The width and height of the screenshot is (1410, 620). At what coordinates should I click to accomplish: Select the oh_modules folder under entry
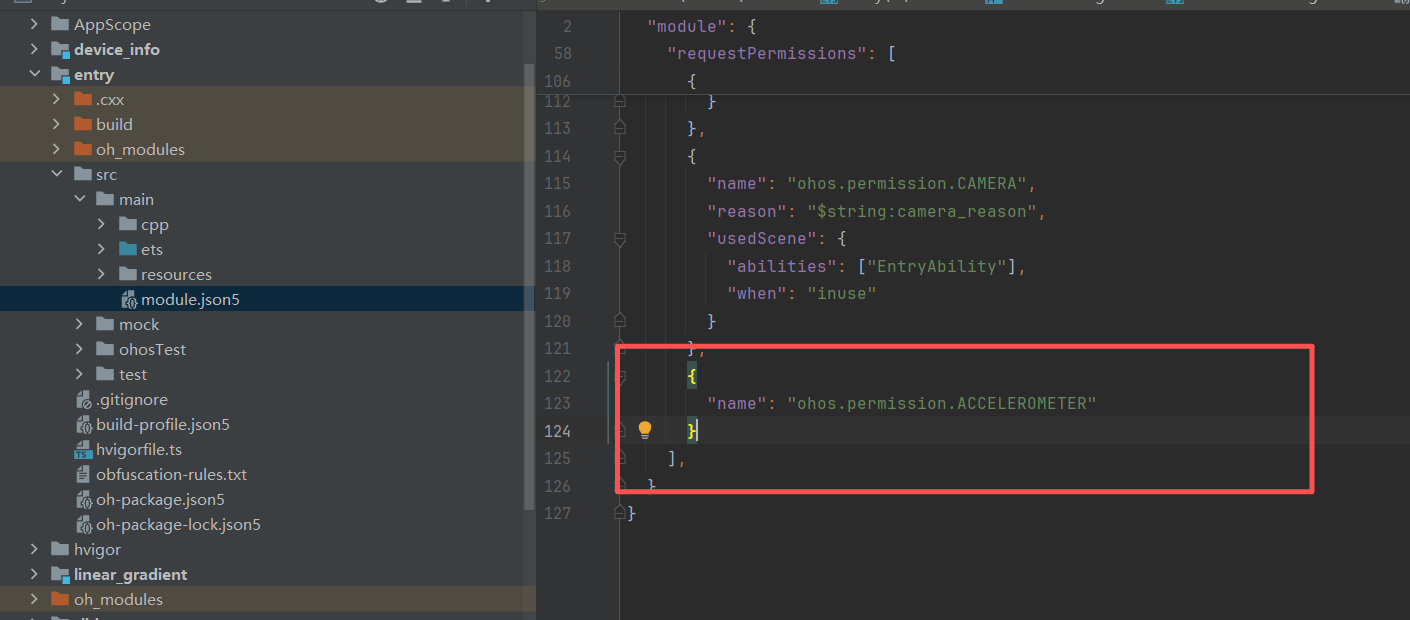[x=261, y=149]
